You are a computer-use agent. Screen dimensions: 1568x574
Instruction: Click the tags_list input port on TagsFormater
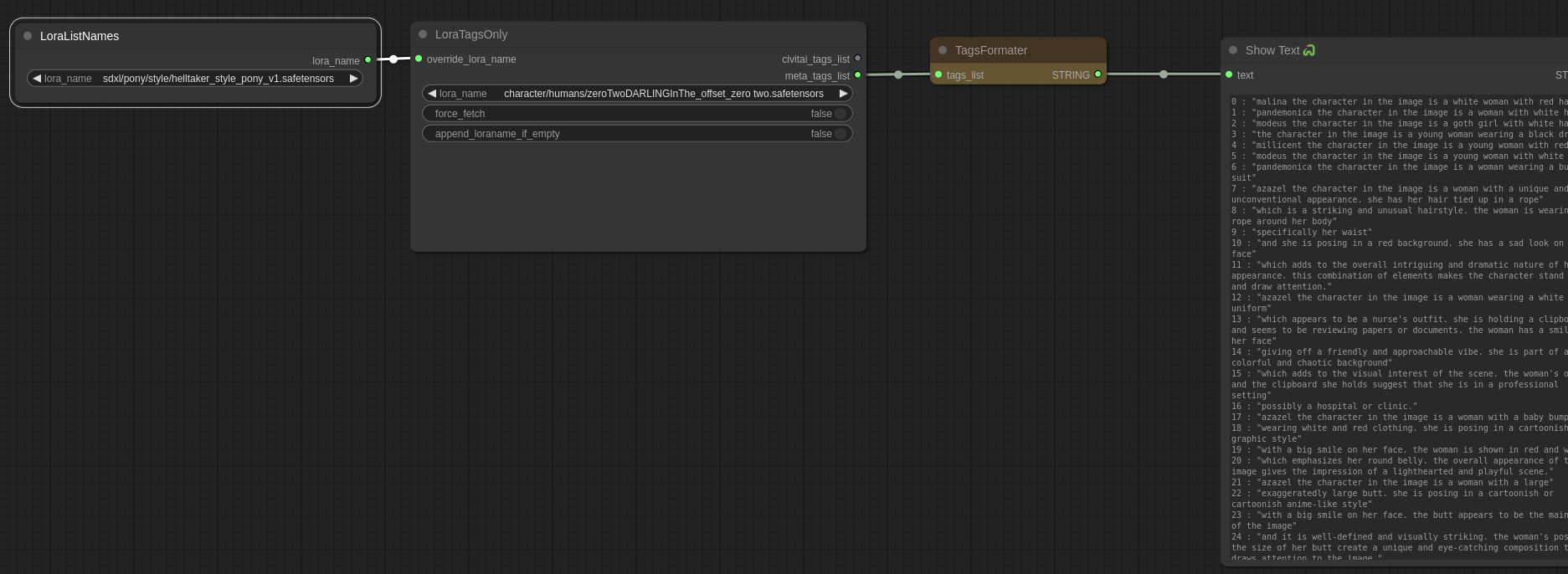coord(938,74)
